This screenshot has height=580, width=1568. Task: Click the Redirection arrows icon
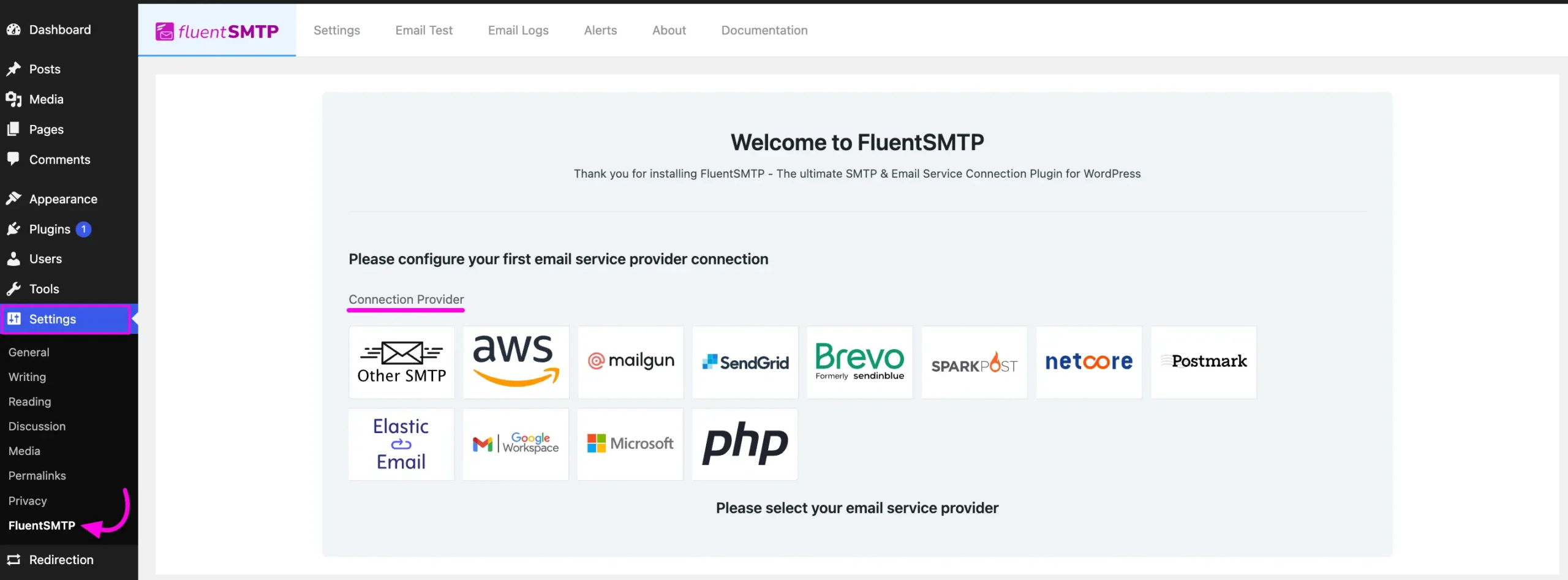click(13, 559)
